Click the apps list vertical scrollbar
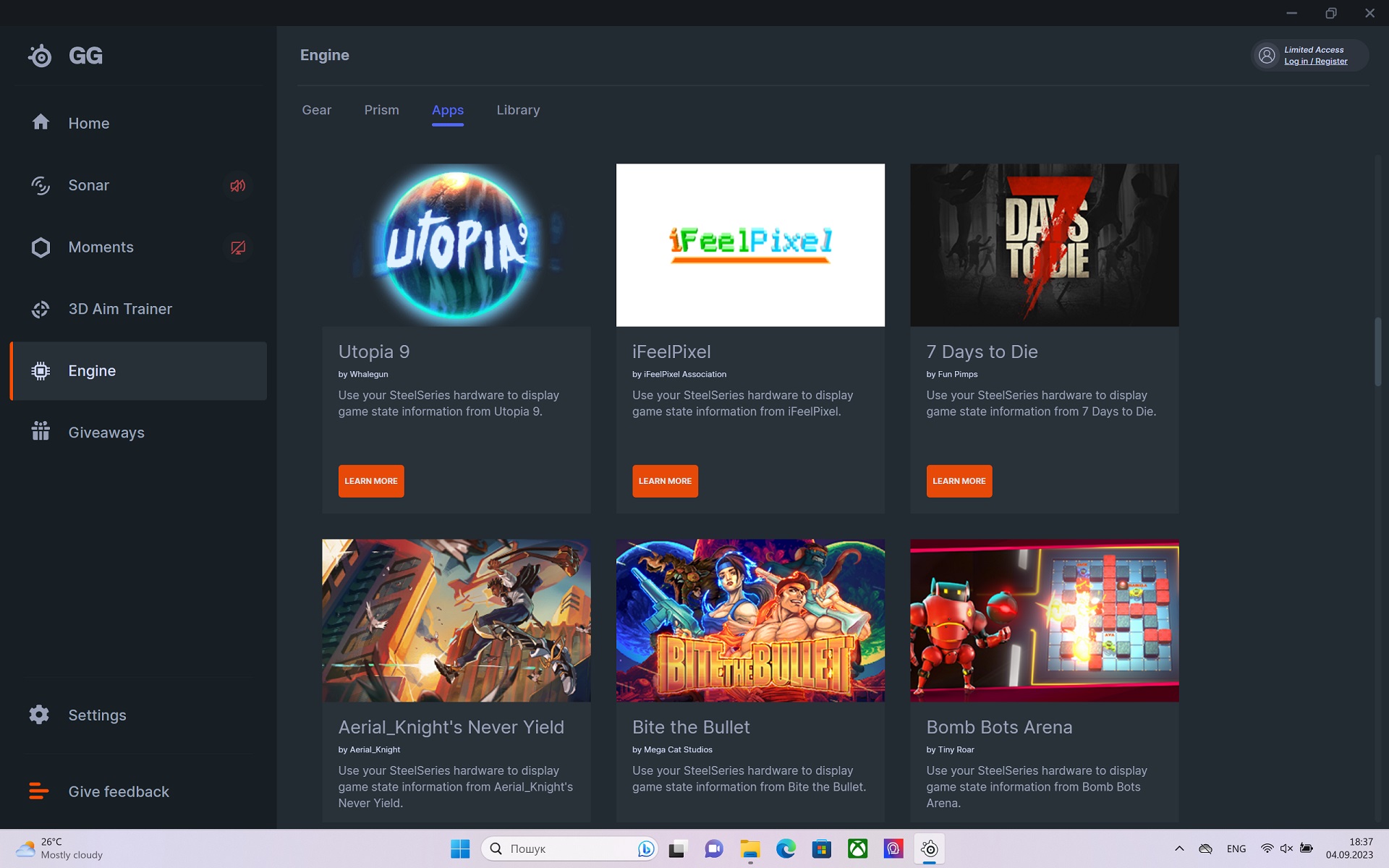 click(1378, 352)
